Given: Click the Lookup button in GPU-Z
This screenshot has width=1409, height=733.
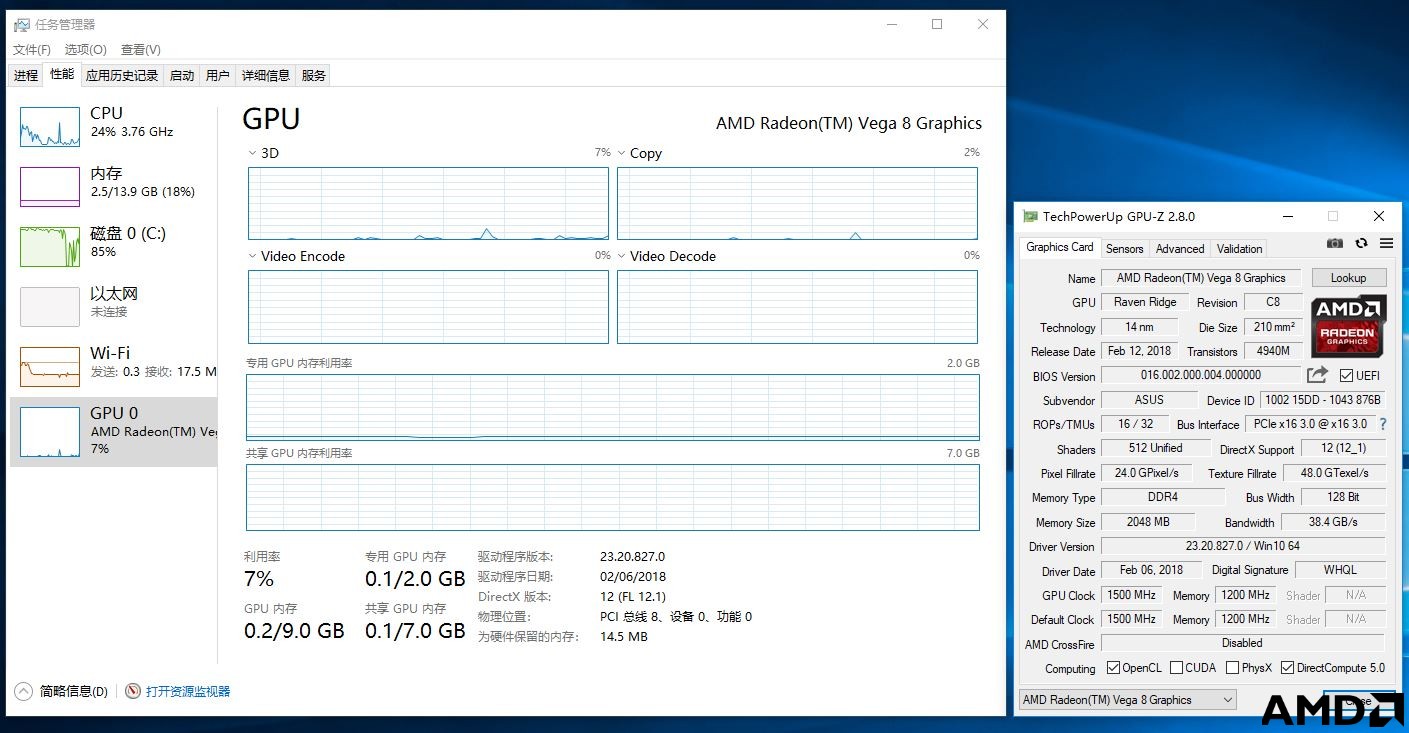Looking at the screenshot, I should point(1348,278).
